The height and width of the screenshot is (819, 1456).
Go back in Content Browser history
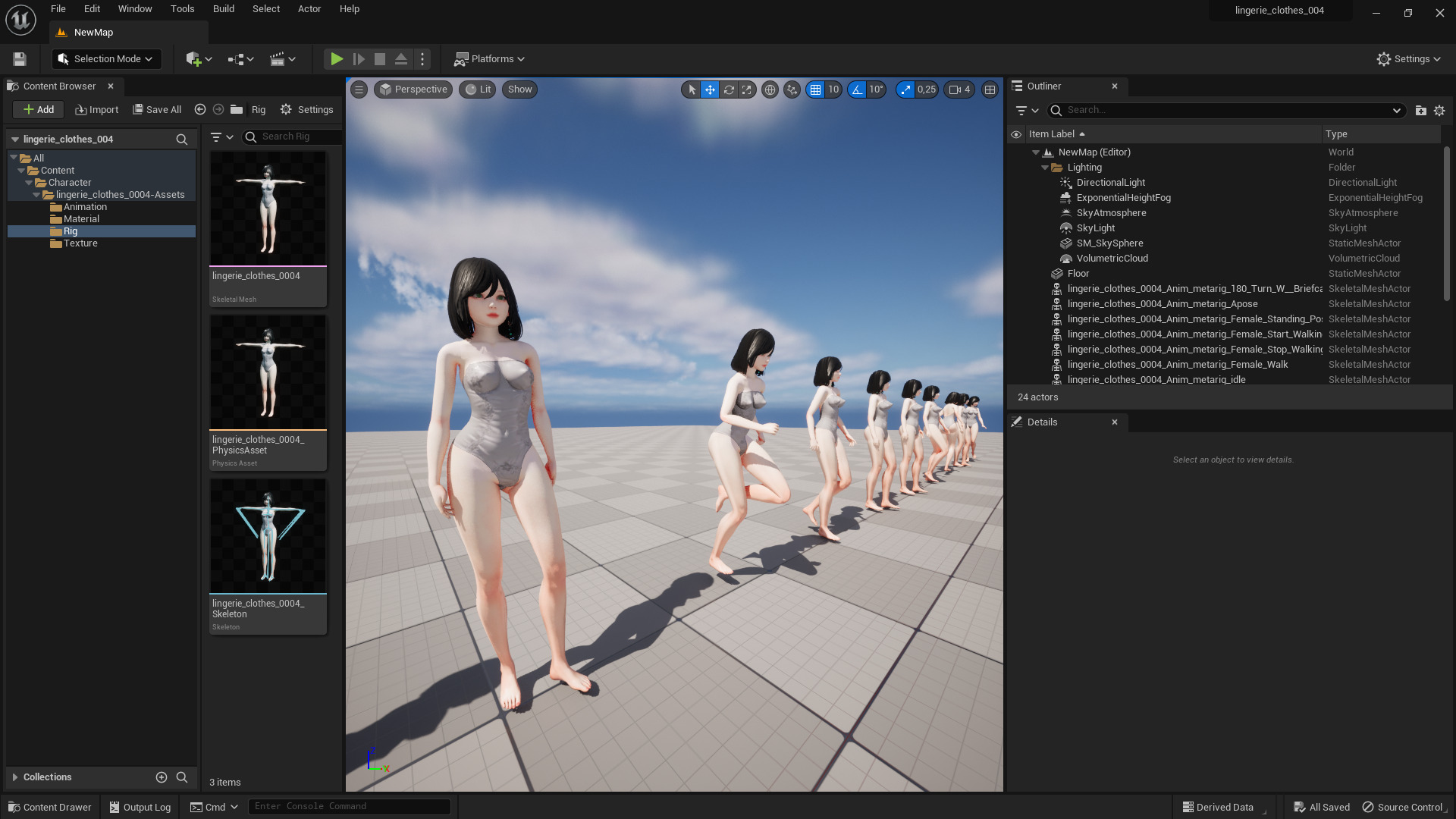[x=200, y=110]
